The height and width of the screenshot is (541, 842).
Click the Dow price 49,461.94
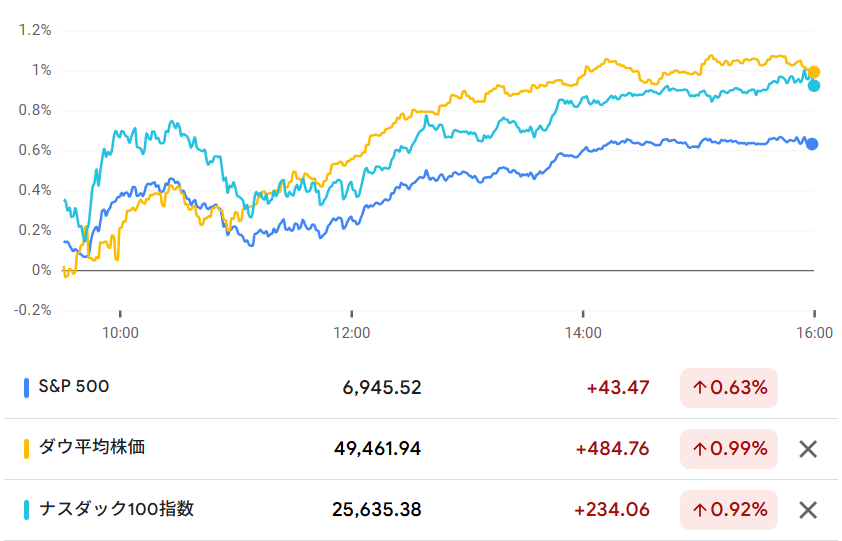378,449
